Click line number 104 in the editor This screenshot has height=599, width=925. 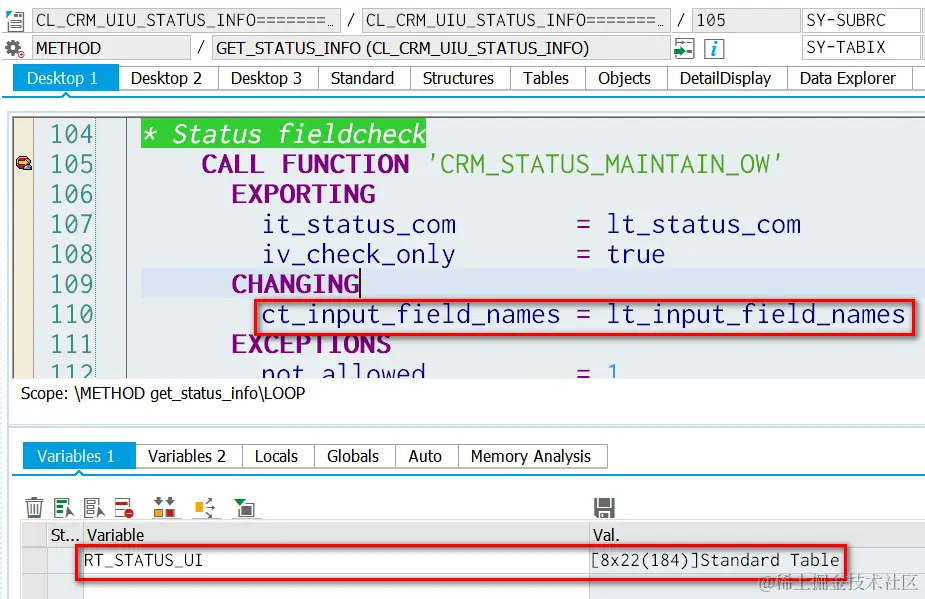pyautogui.click(x=71, y=134)
